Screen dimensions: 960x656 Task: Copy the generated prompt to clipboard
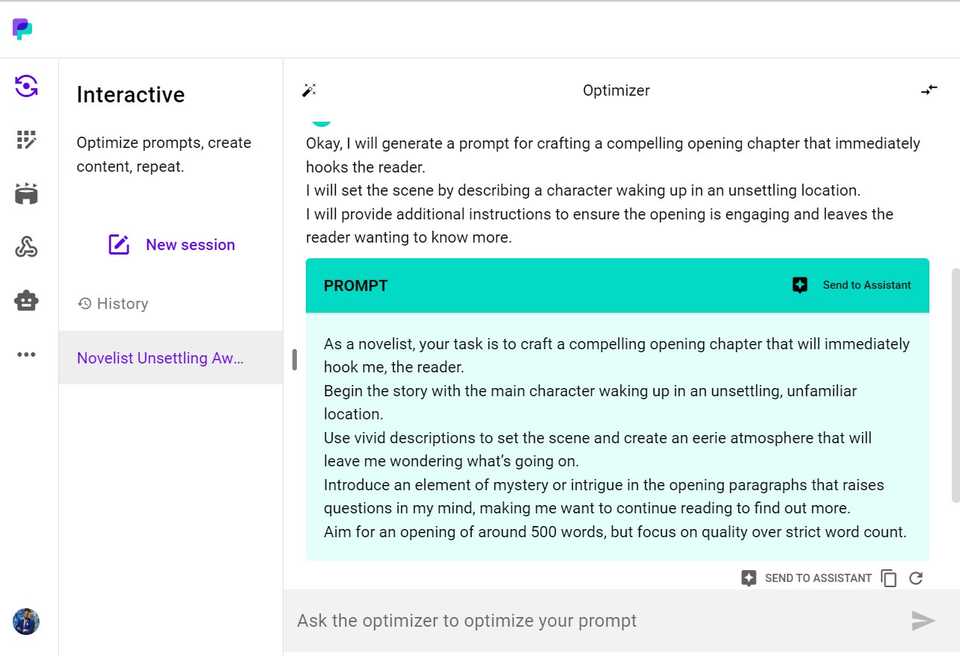click(x=889, y=578)
